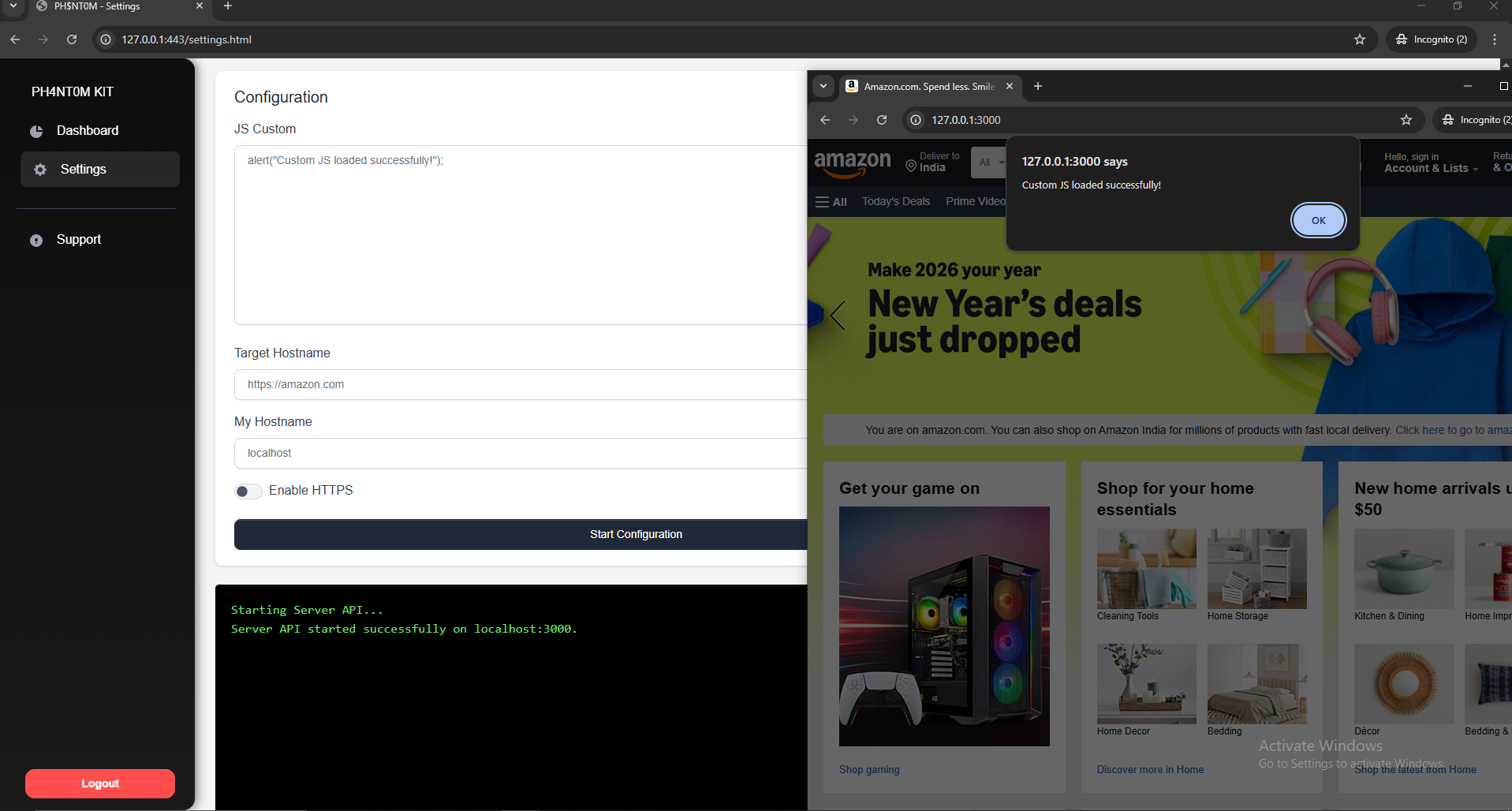1512x811 pixels.
Task: Open Prime Video on Amazon nav
Action: (x=976, y=202)
